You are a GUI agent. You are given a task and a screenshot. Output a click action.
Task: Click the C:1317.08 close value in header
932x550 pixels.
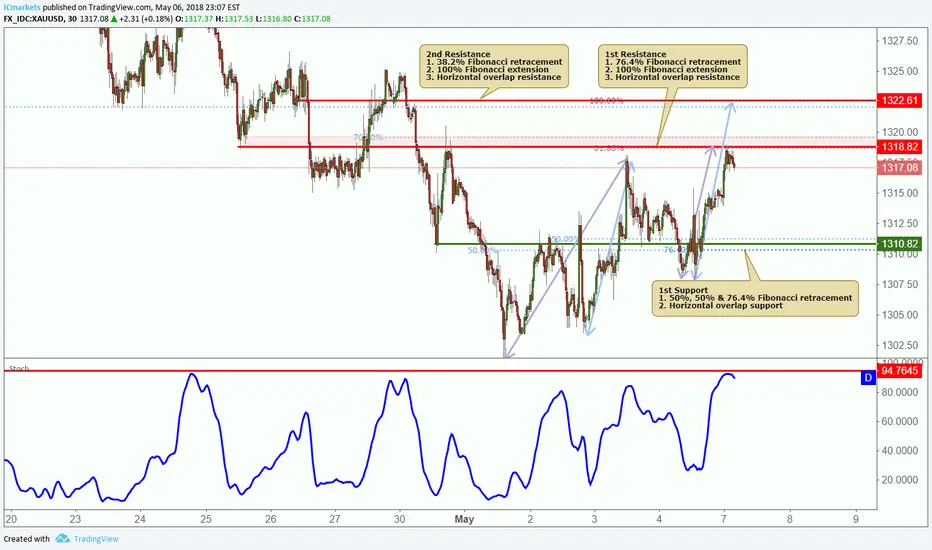[x=311, y=18]
